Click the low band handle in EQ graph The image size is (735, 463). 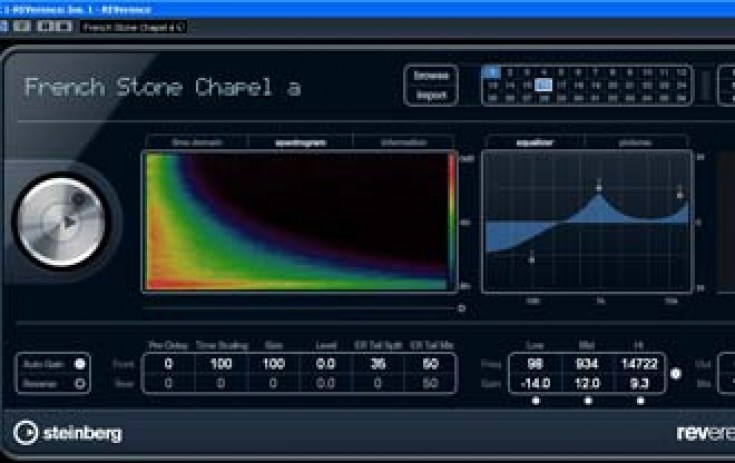pos(532,259)
